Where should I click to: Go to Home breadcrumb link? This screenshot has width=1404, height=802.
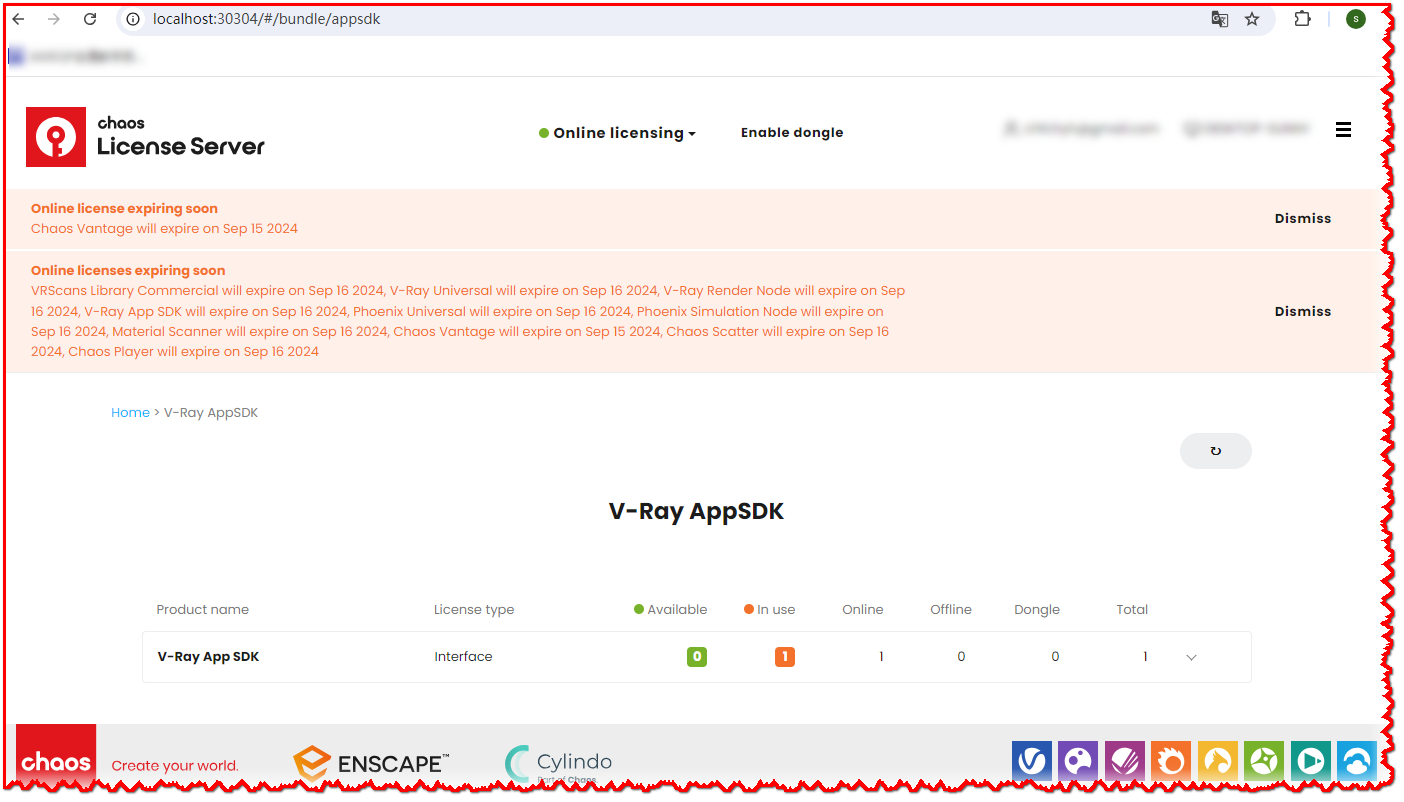click(x=130, y=413)
